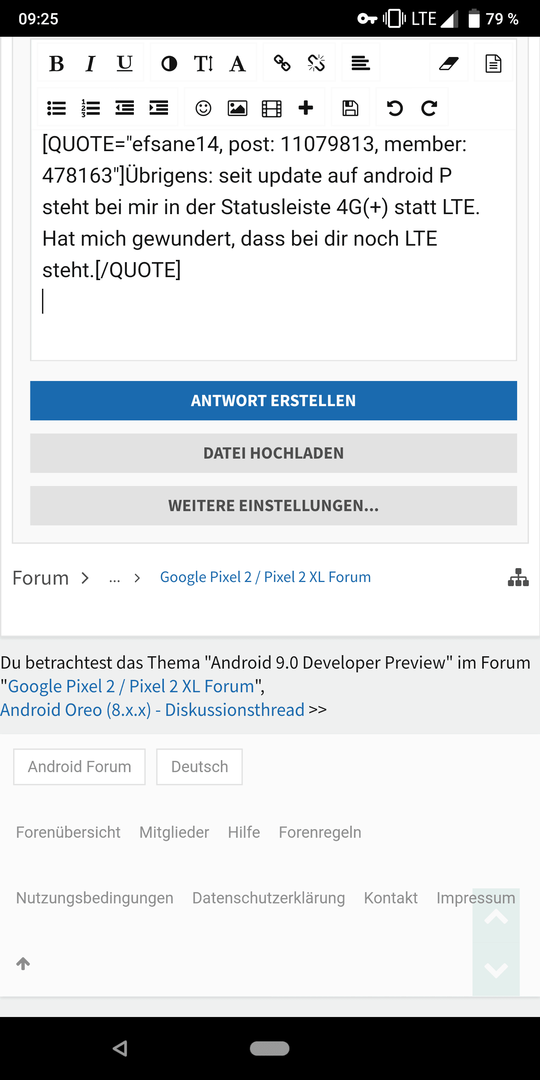
Task: Toggle underline text formatting
Action: tap(125, 64)
